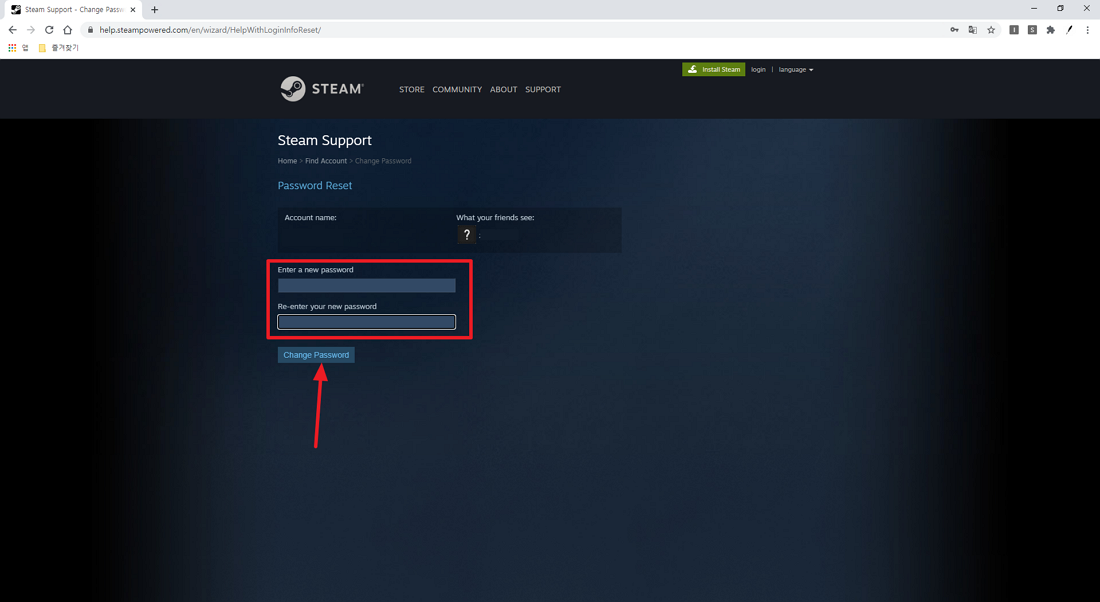Viewport: 1100px width, 602px height.
Task: Focus the Re-enter your new password field
Action: pyautogui.click(x=366, y=321)
